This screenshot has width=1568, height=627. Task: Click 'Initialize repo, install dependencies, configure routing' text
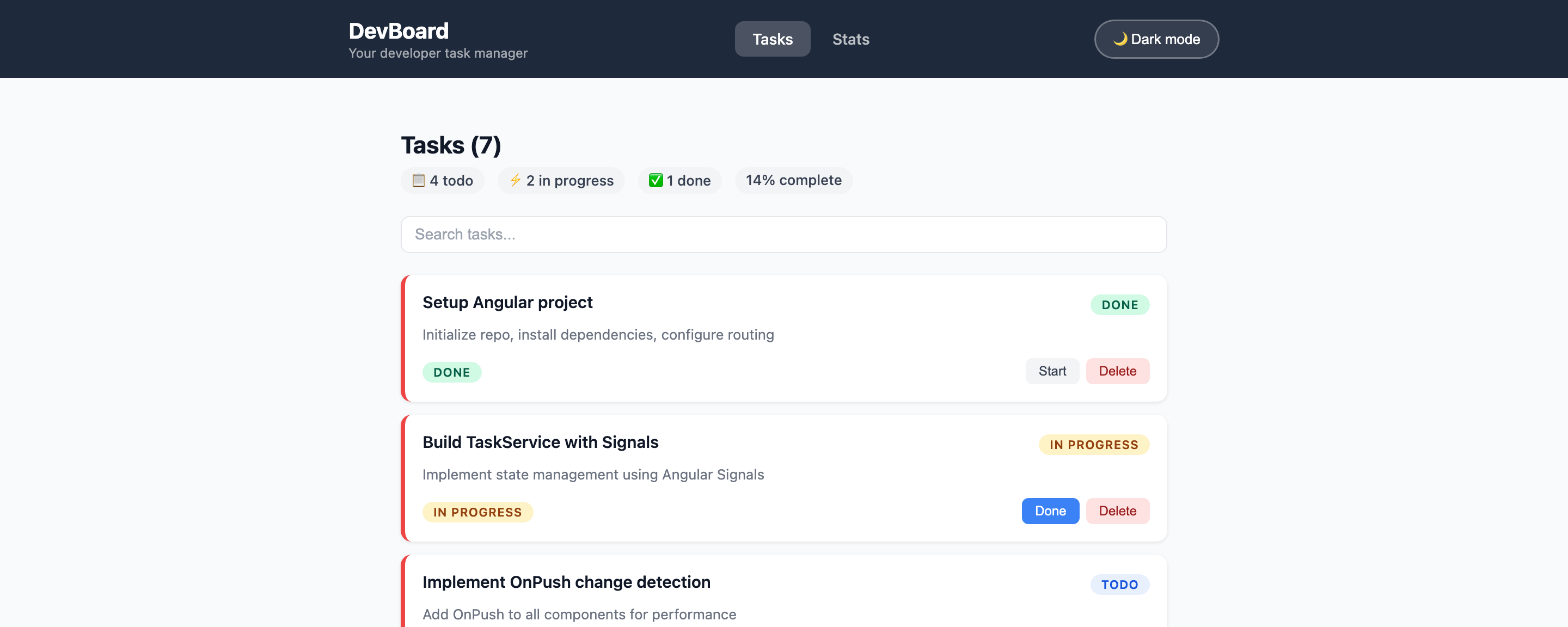pyautogui.click(x=598, y=335)
